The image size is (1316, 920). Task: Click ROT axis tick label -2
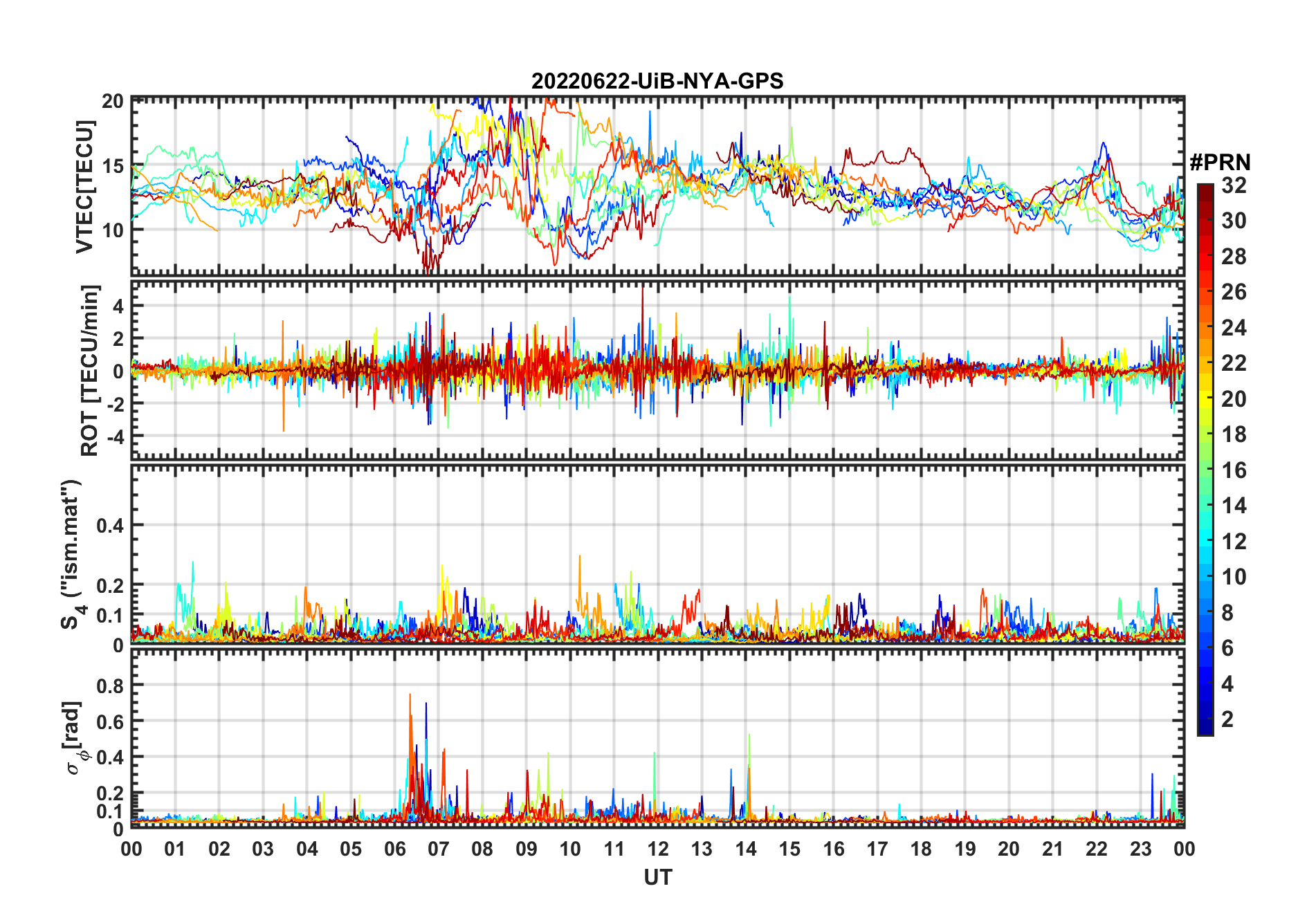115,404
